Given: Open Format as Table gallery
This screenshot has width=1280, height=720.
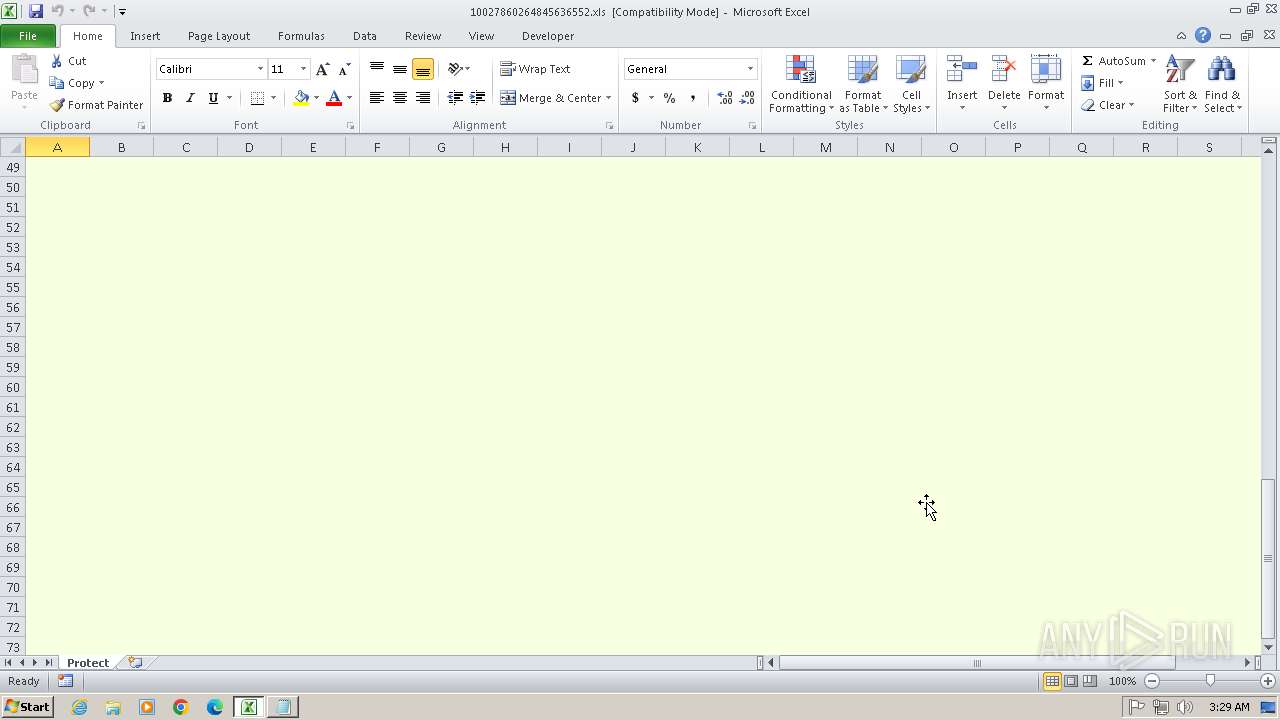Looking at the screenshot, I should [x=863, y=85].
